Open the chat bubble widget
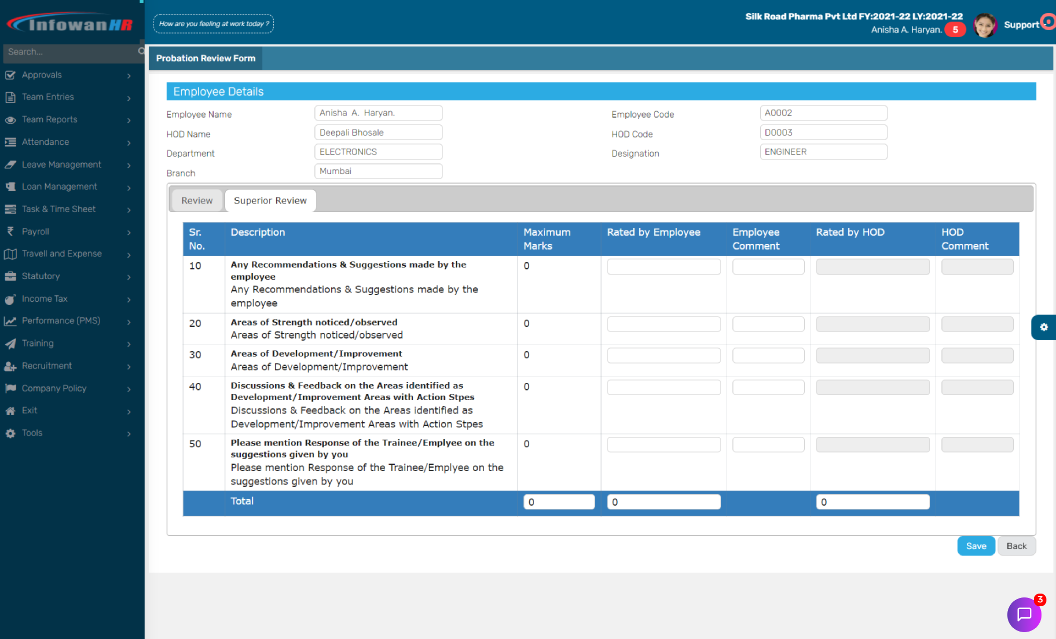 (x=1023, y=614)
